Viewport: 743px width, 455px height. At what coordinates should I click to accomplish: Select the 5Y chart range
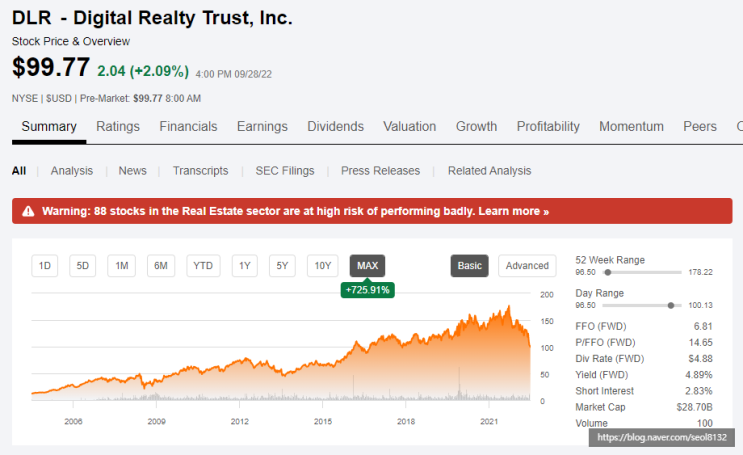(x=282, y=266)
